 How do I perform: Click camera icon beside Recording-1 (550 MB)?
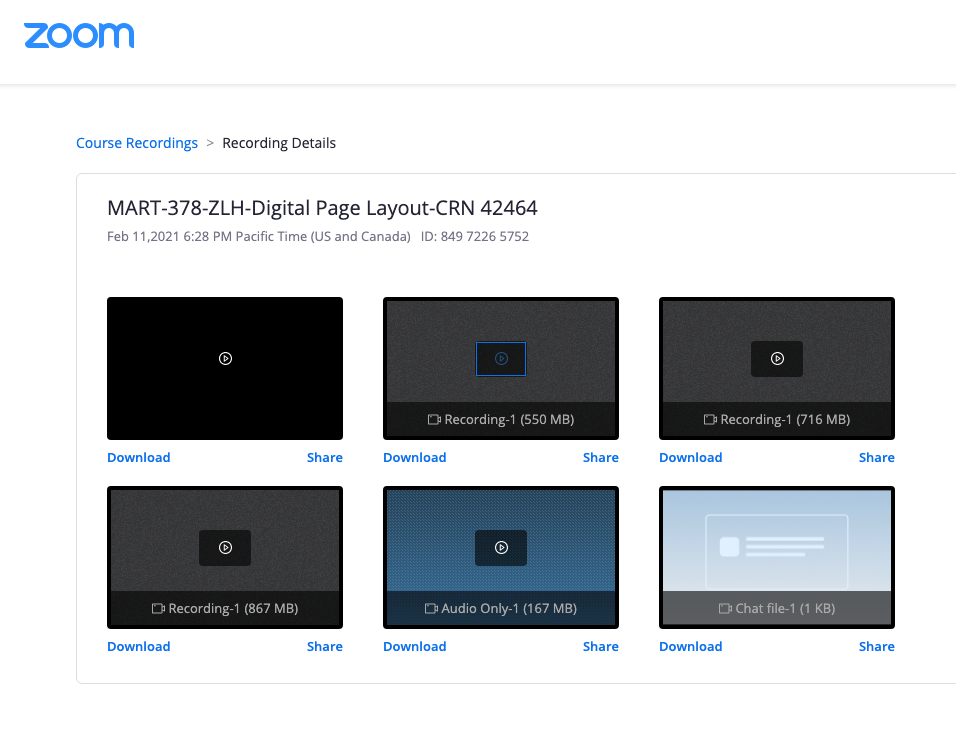tap(434, 420)
